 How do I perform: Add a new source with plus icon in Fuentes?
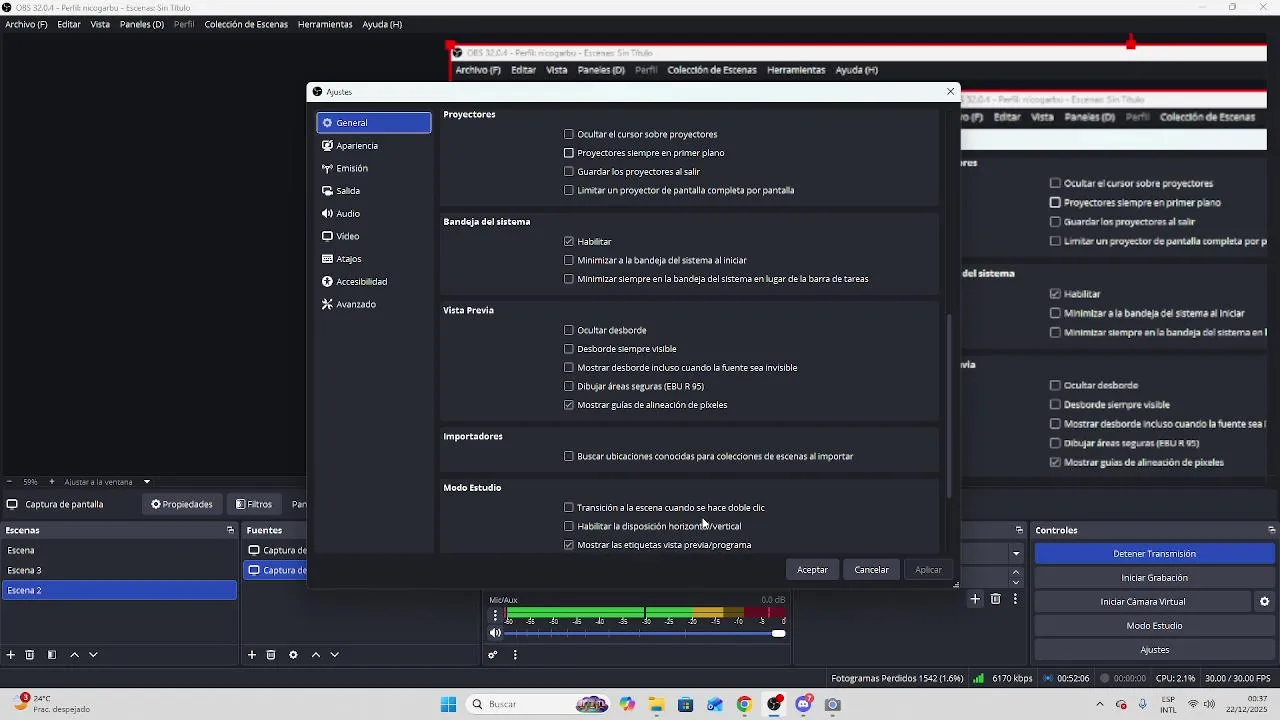(252, 655)
